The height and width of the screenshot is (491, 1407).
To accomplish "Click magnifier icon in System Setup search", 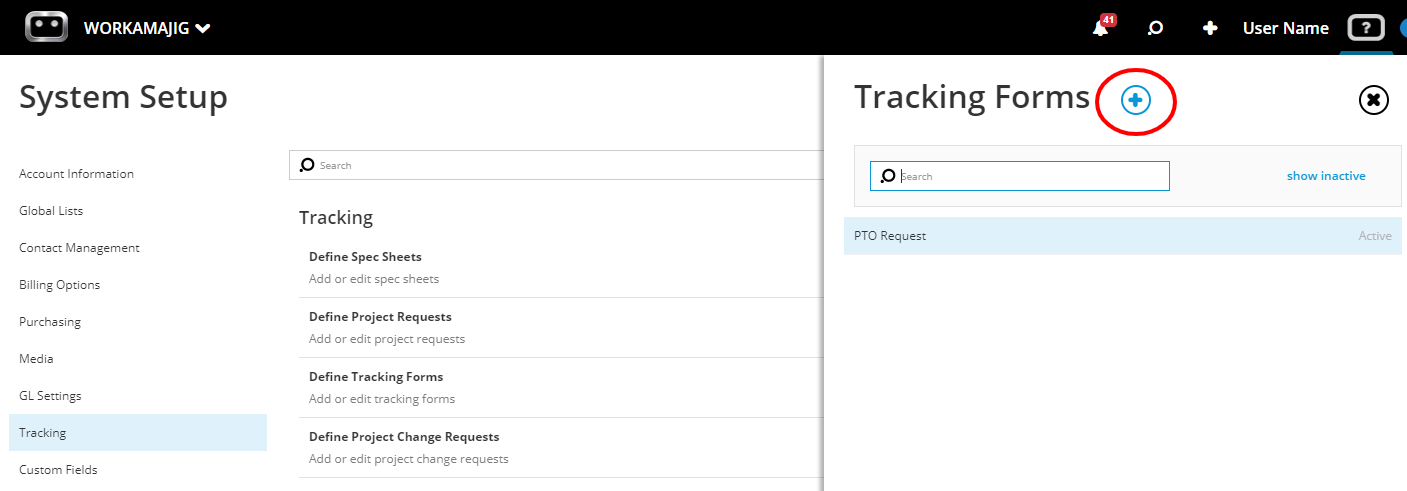I will click(x=308, y=165).
